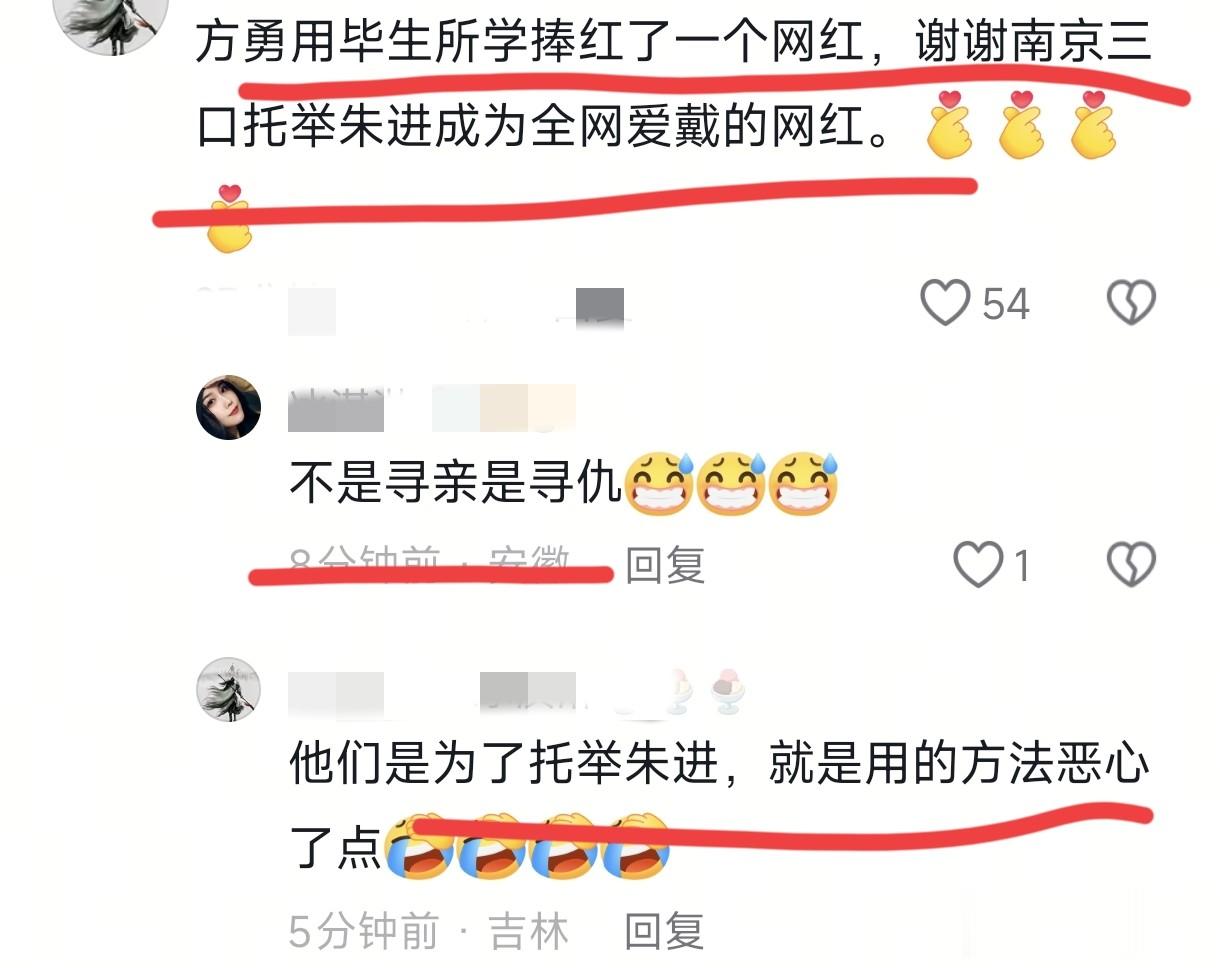Dislike the top comment about 方勇
This screenshot has width=1220, height=968.
(1131, 302)
